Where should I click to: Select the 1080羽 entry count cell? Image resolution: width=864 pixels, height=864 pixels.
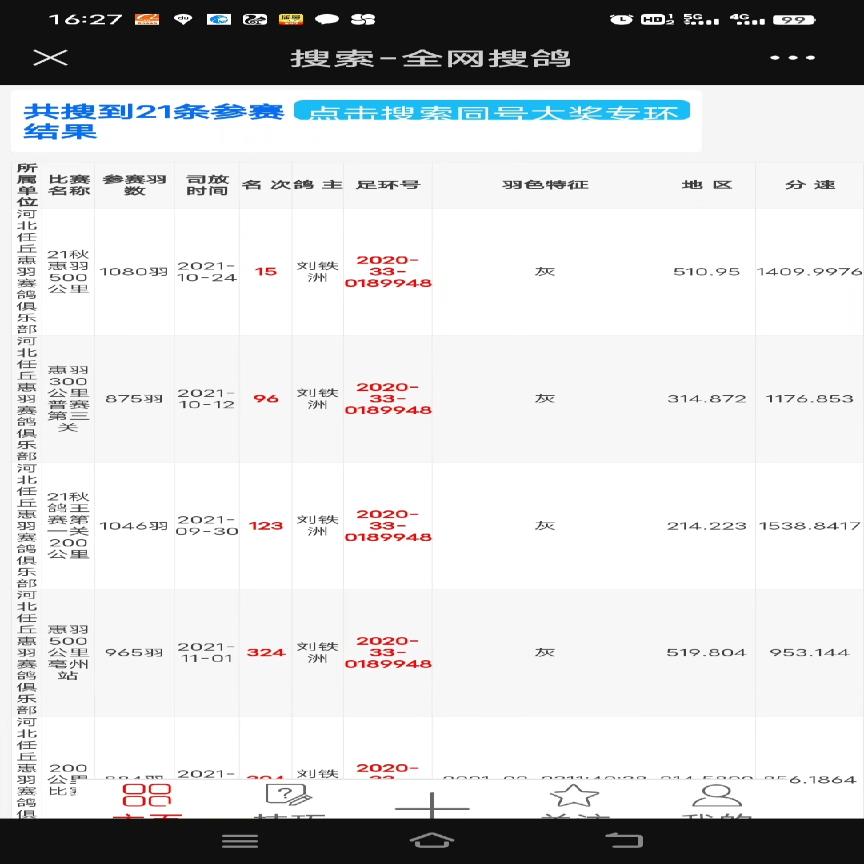pos(134,272)
